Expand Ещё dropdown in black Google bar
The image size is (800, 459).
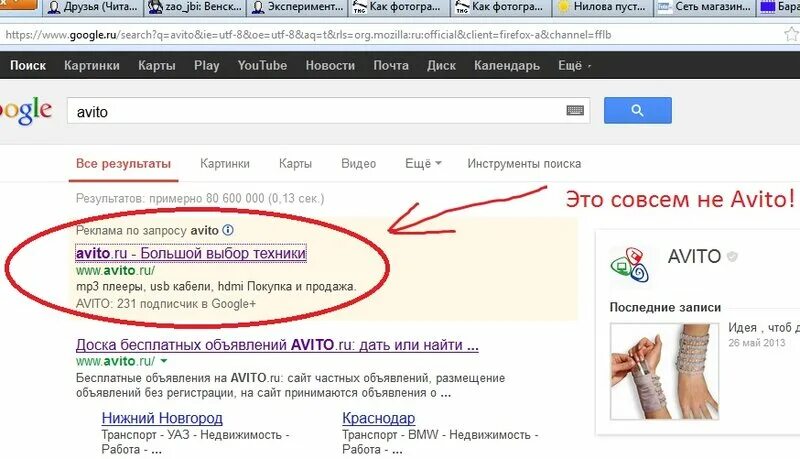[x=574, y=65]
